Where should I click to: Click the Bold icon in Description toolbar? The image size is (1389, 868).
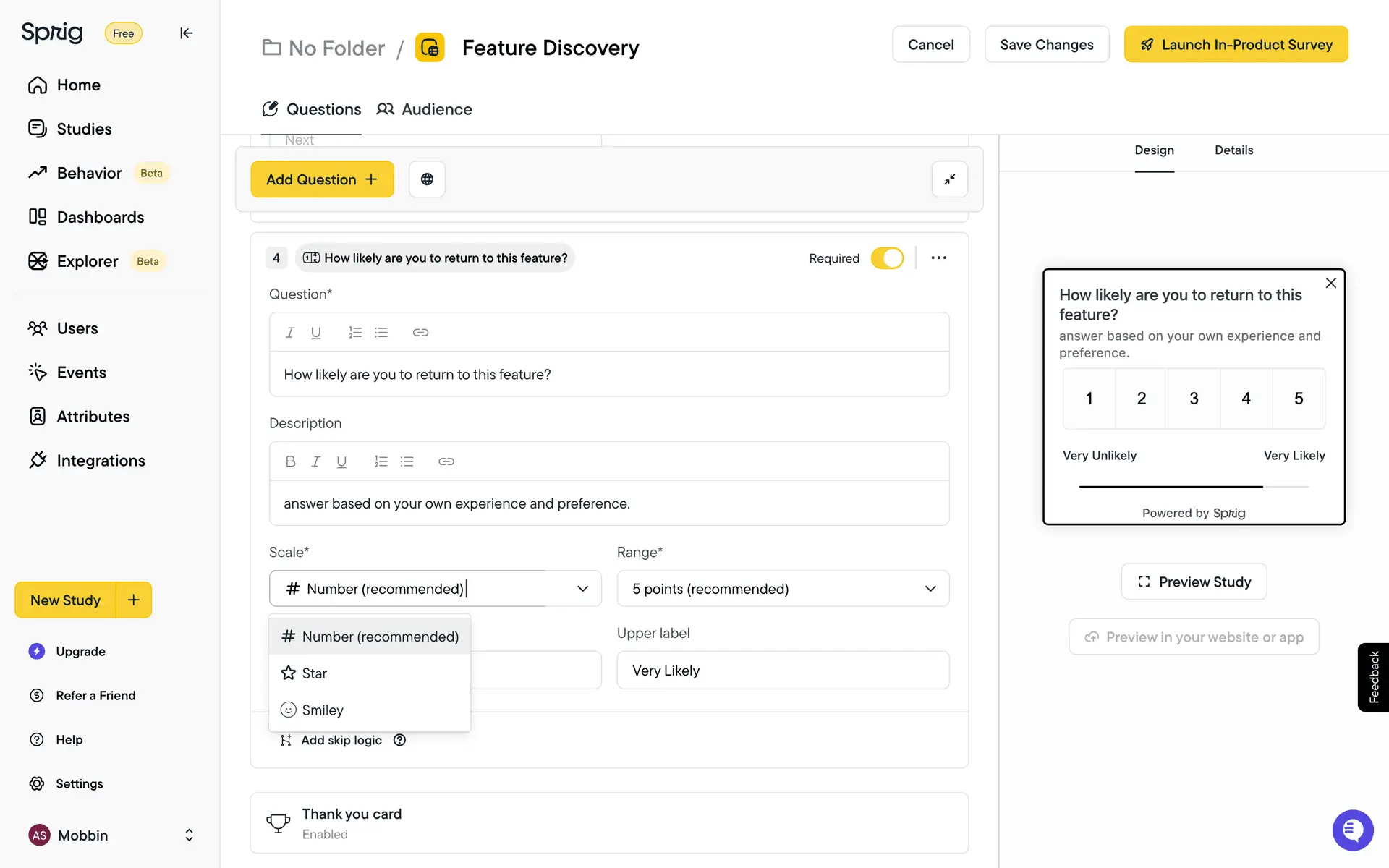[290, 461]
